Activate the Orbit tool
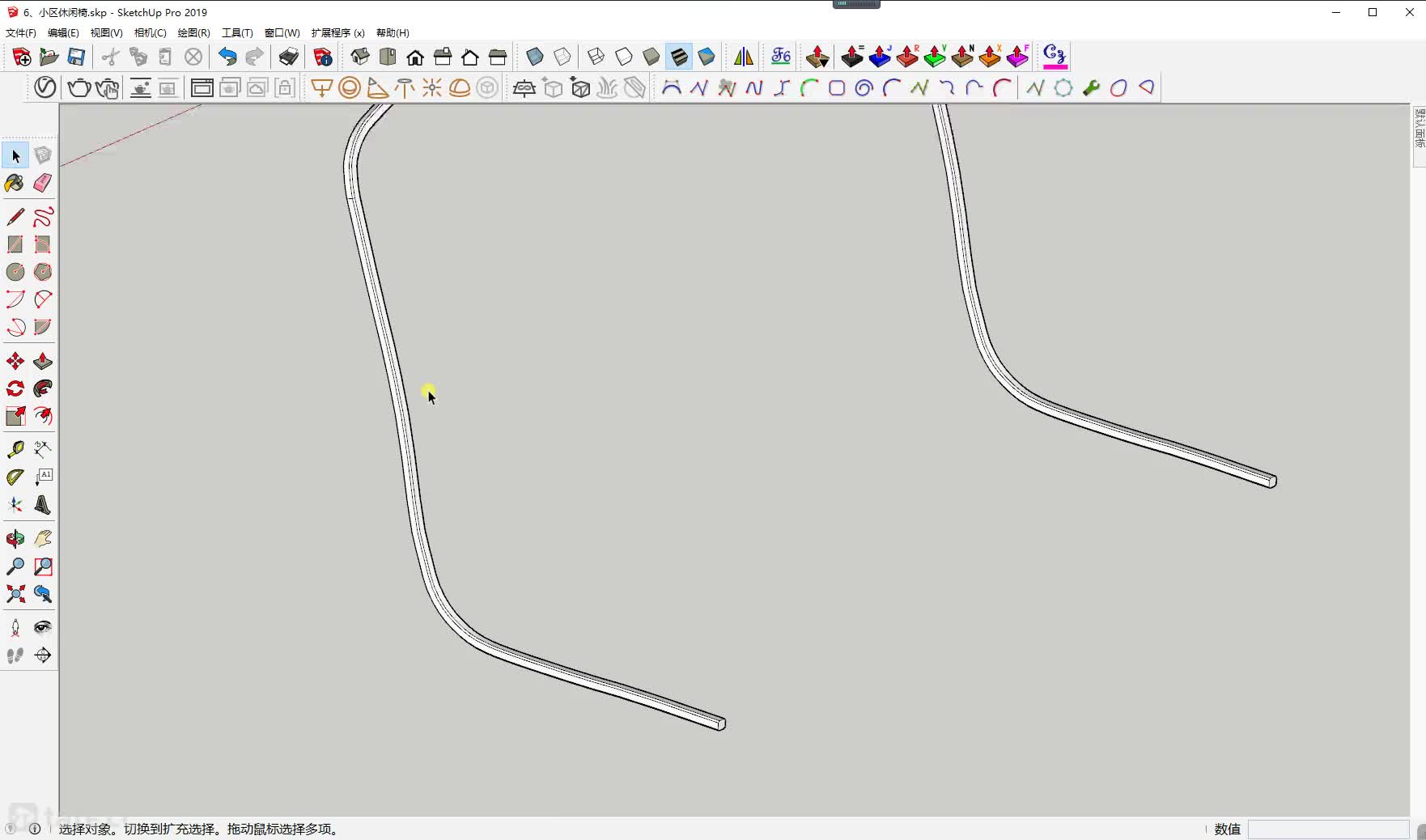The width and height of the screenshot is (1426, 840). pos(15,539)
